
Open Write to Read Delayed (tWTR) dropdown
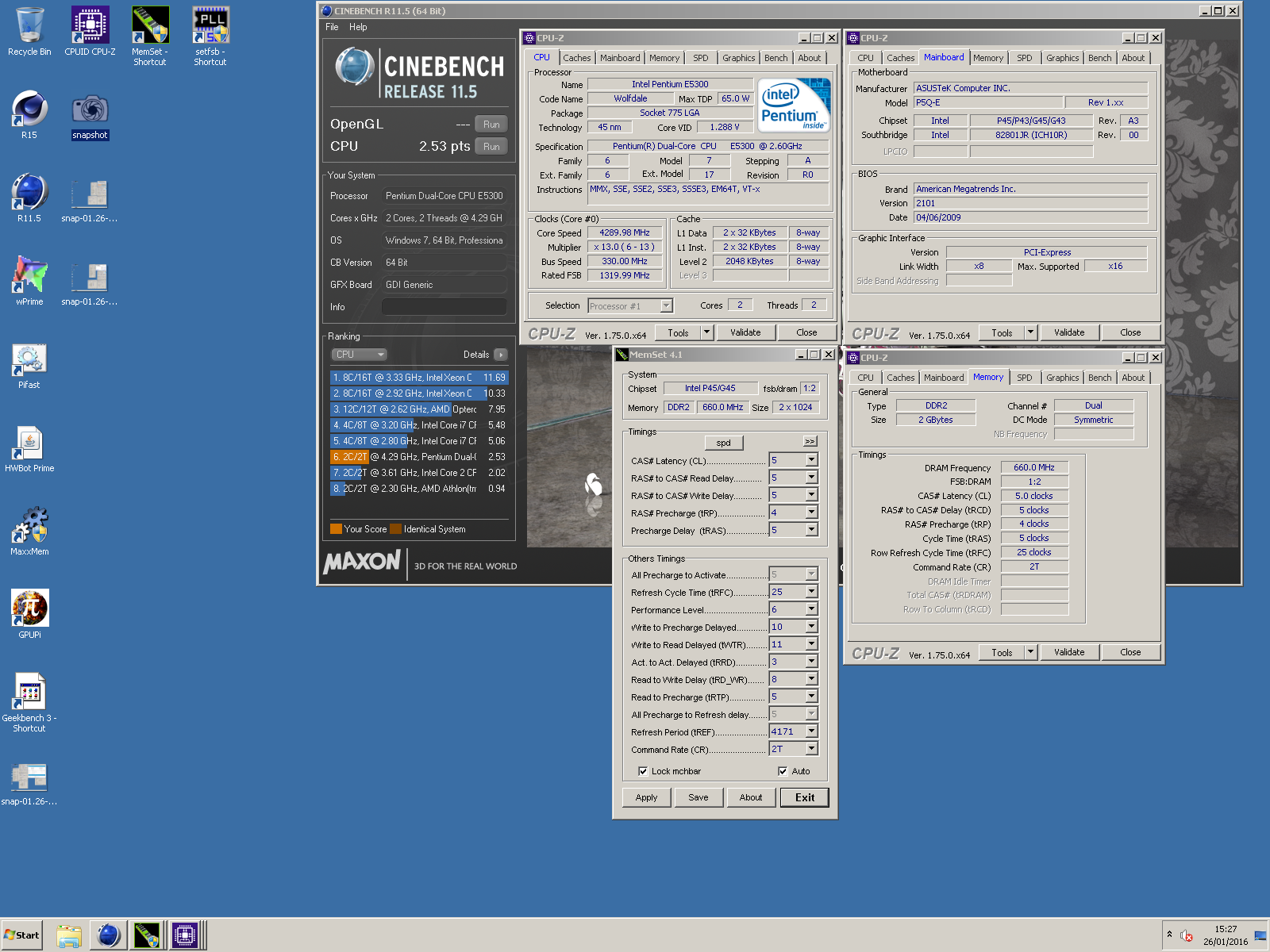point(811,644)
